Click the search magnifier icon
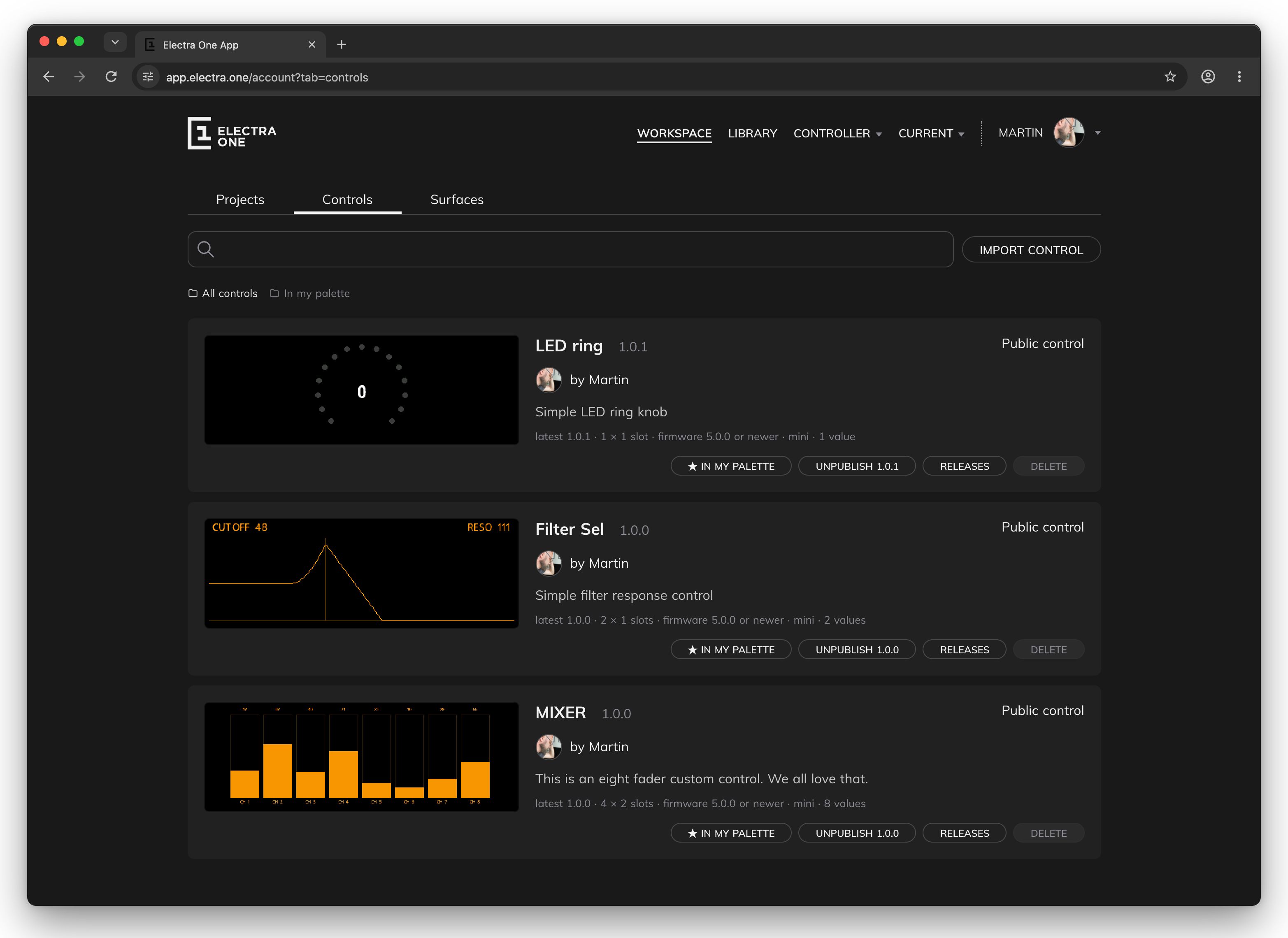1288x938 pixels. click(x=206, y=249)
